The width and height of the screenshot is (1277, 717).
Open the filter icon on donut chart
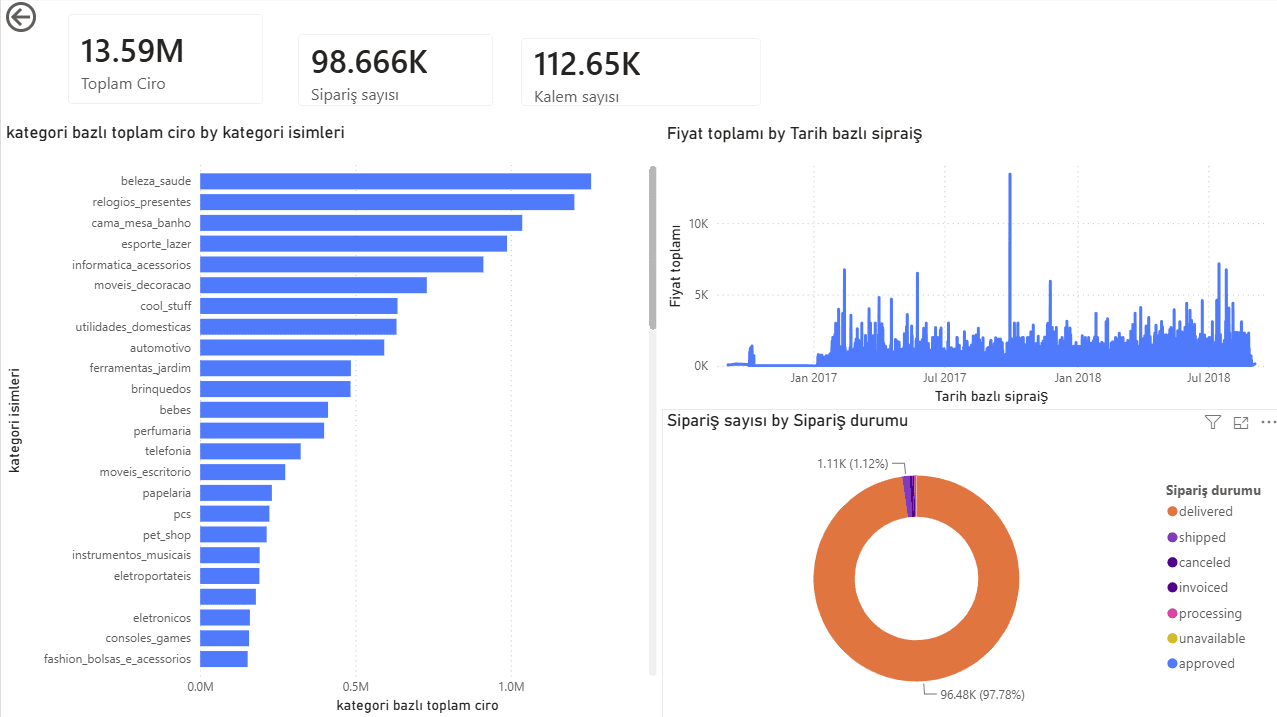click(x=1213, y=423)
